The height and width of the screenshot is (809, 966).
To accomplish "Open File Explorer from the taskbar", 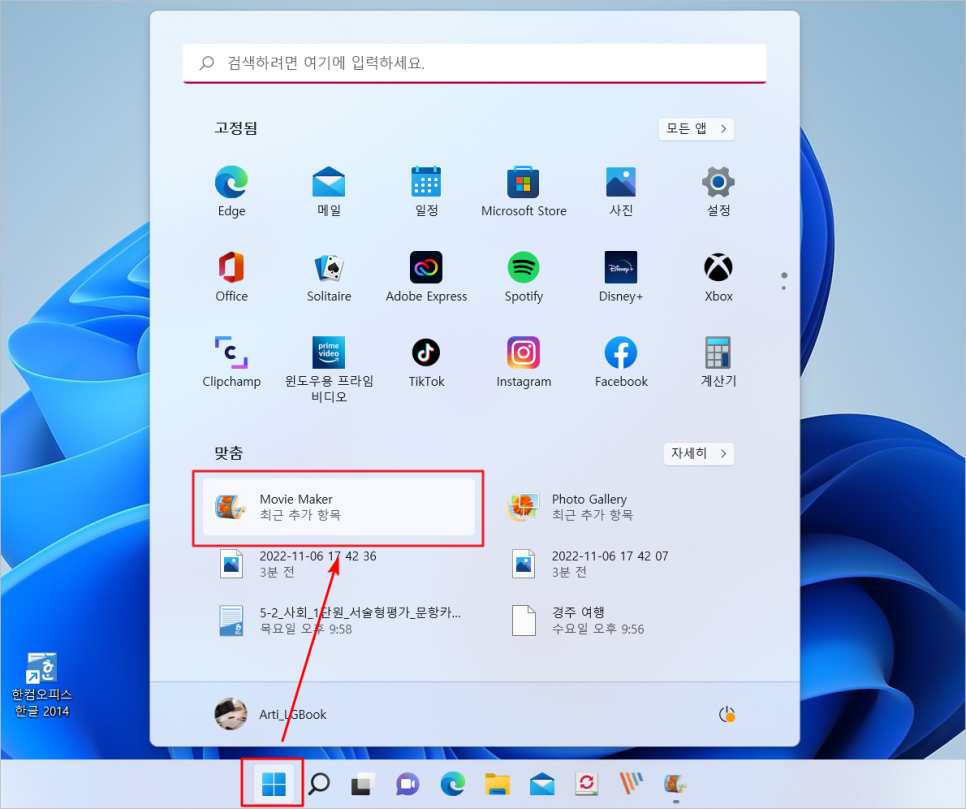I will 497,784.
